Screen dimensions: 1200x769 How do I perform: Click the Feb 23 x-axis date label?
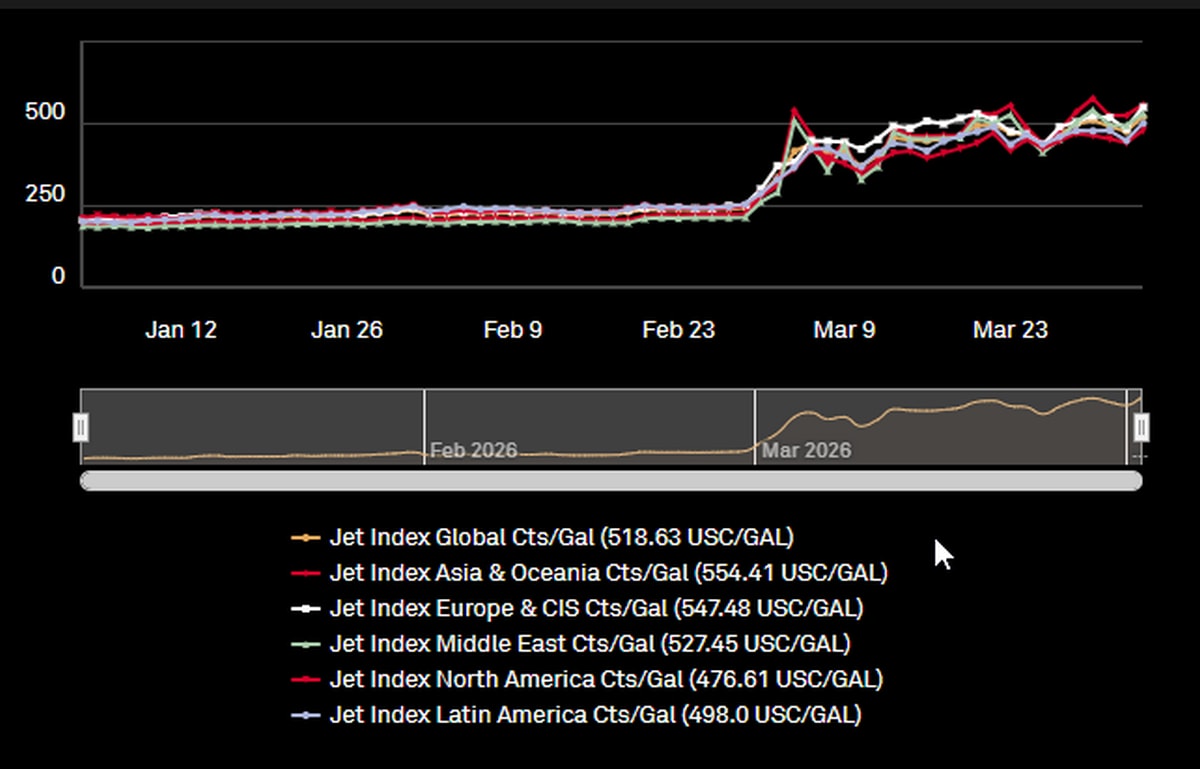[678, 330]
